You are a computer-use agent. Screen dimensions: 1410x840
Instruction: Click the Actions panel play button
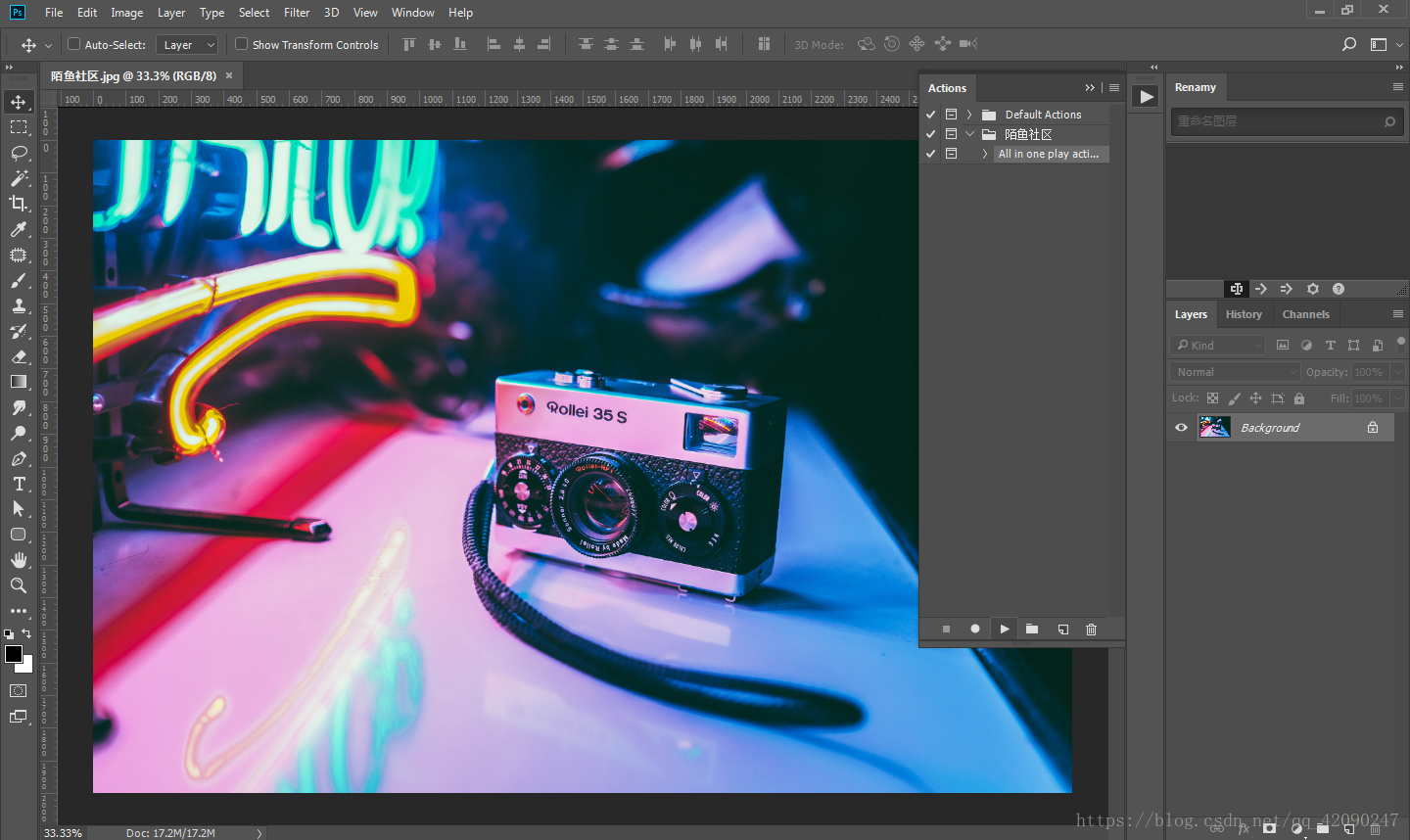click(x=1004, y=630)
